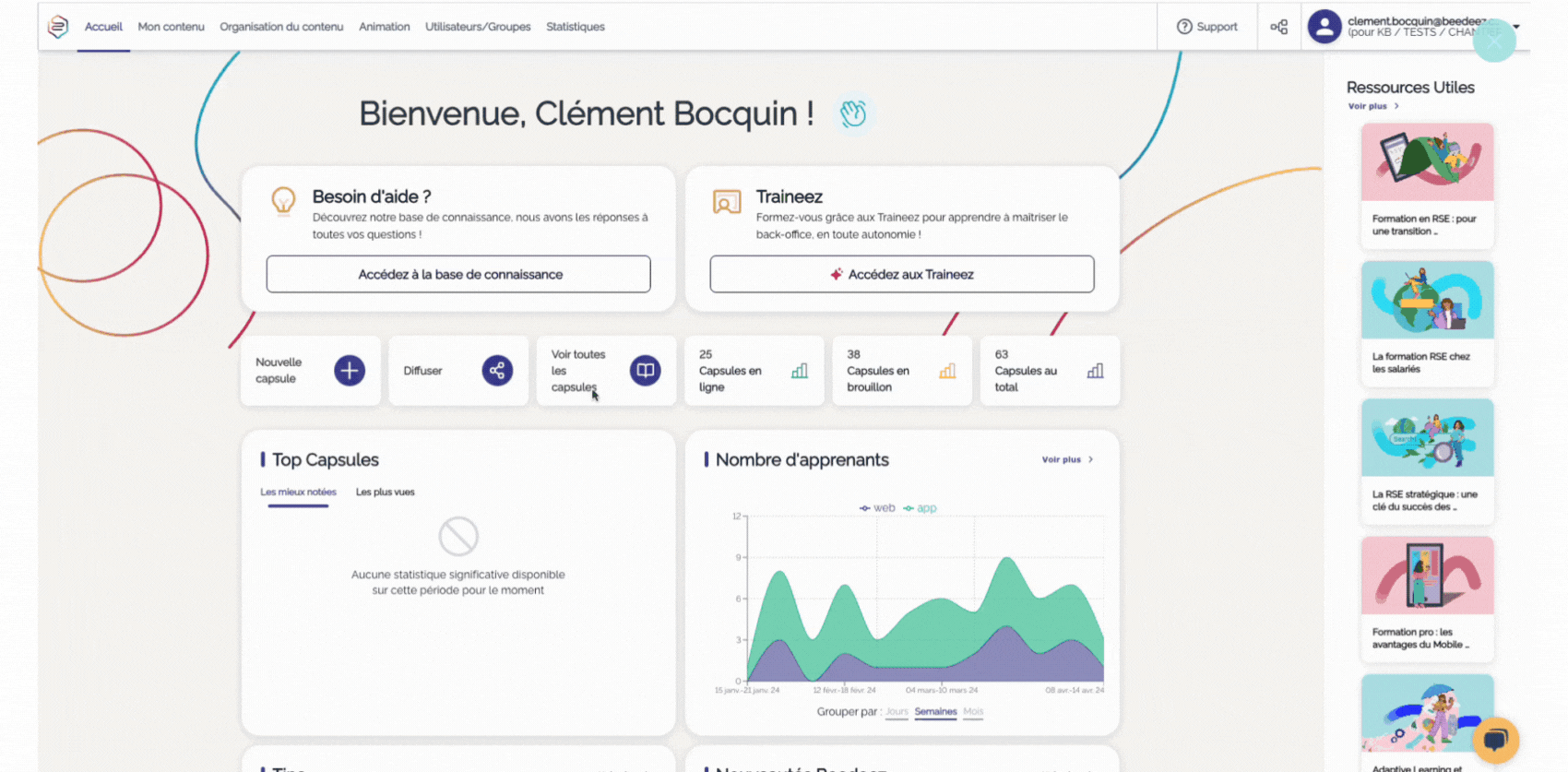Click the plus icon for Nouvelle capsule
Image resolution: width=1568 pixels, height=772 pixels.
[x=349, y=371]
